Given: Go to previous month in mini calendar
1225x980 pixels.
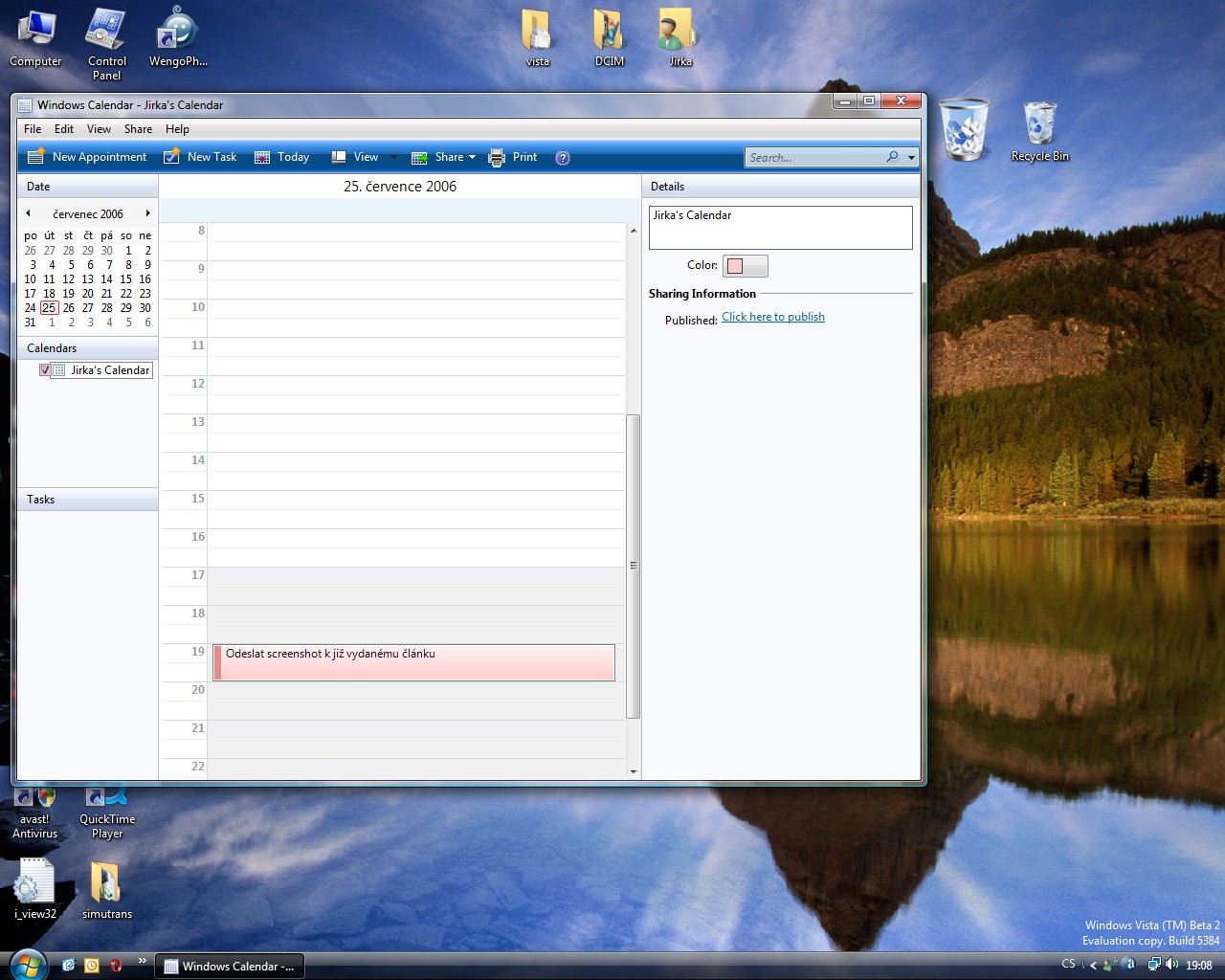Looking at the screenshot, I should (x=28, y=213).
